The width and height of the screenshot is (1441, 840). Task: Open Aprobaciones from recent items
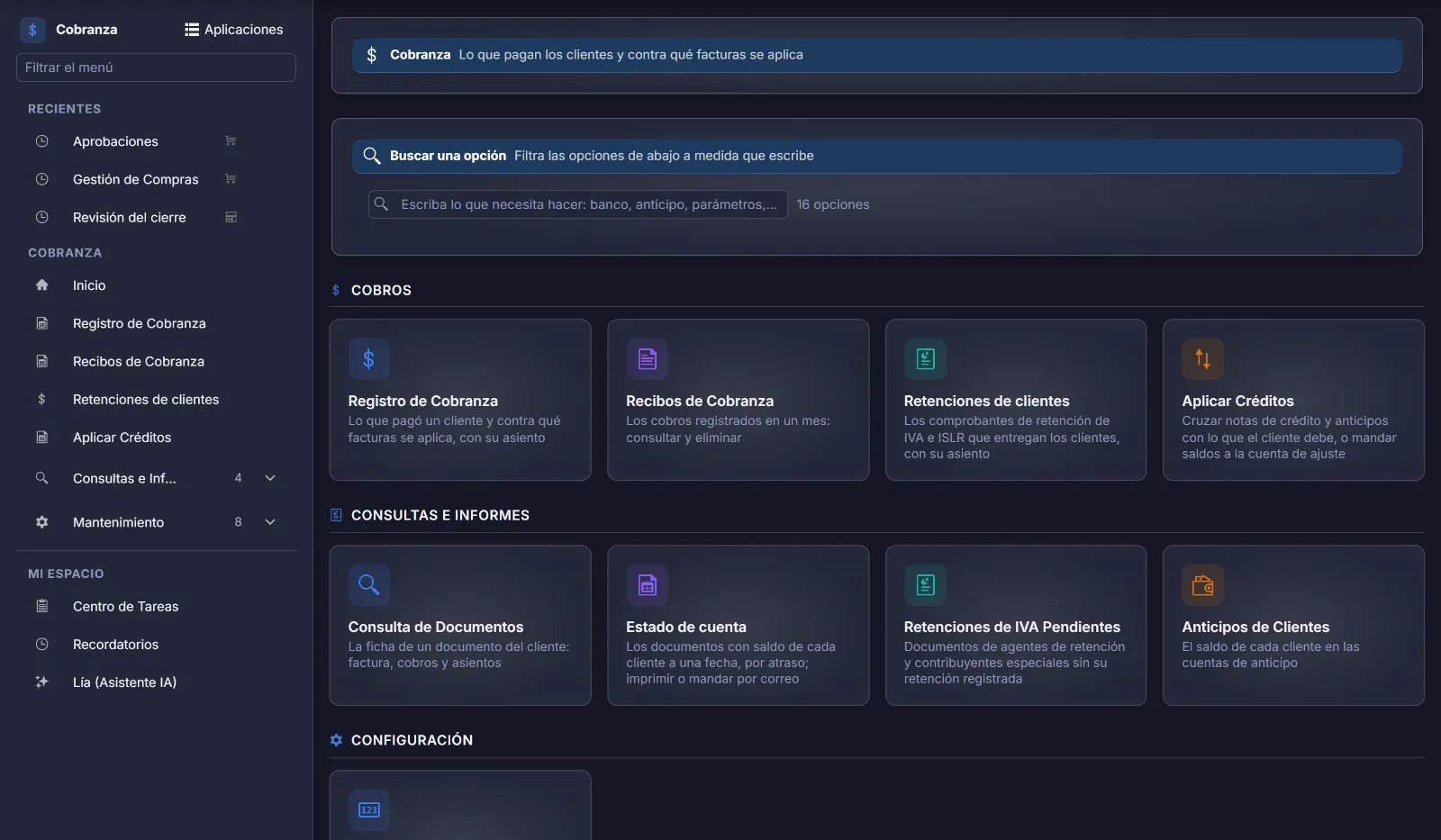pyautogui.click(x=115, y=141)
